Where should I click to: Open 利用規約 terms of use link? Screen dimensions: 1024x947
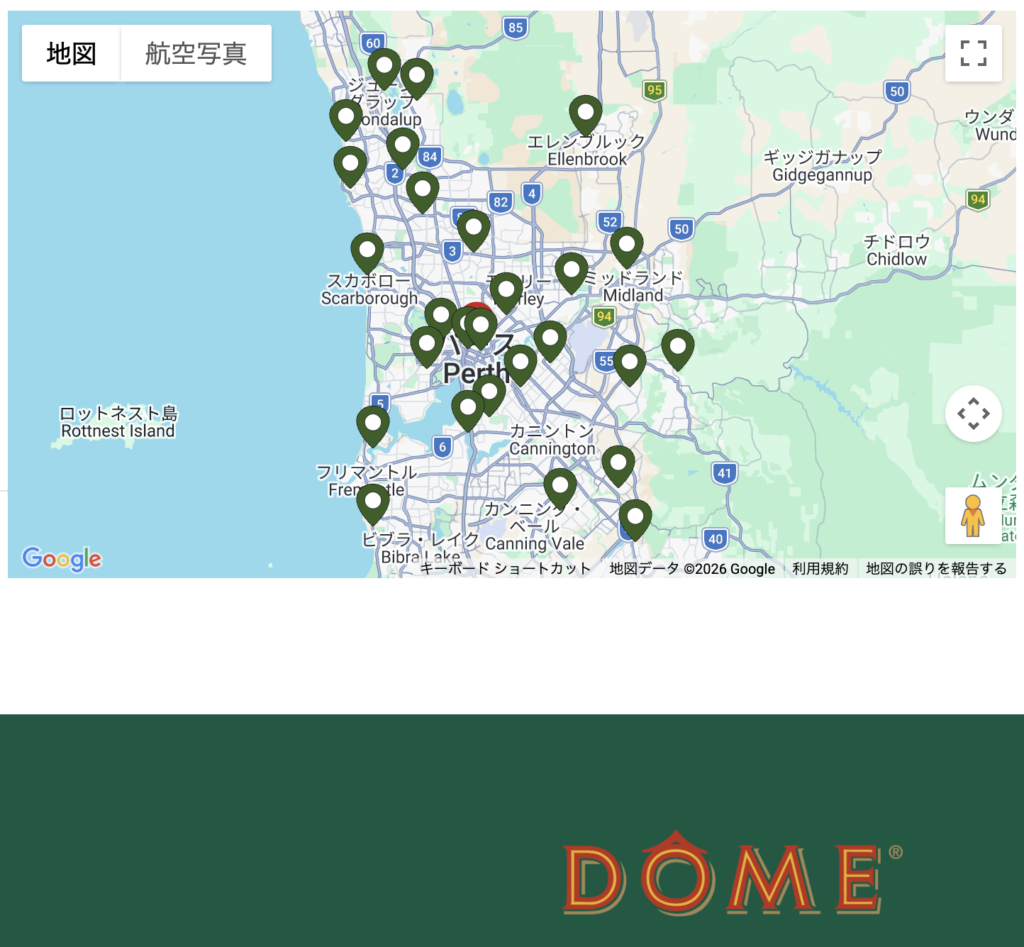[820, 569]
